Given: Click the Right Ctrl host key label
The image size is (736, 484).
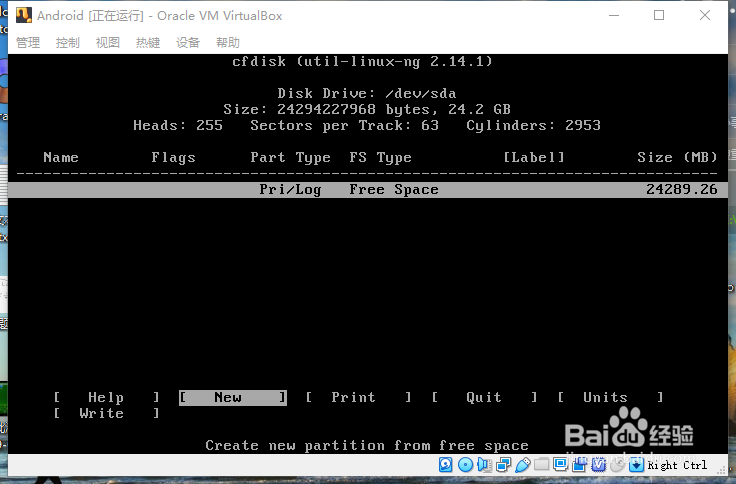Looking at the screenshot, I should click(x=677, y=465).
